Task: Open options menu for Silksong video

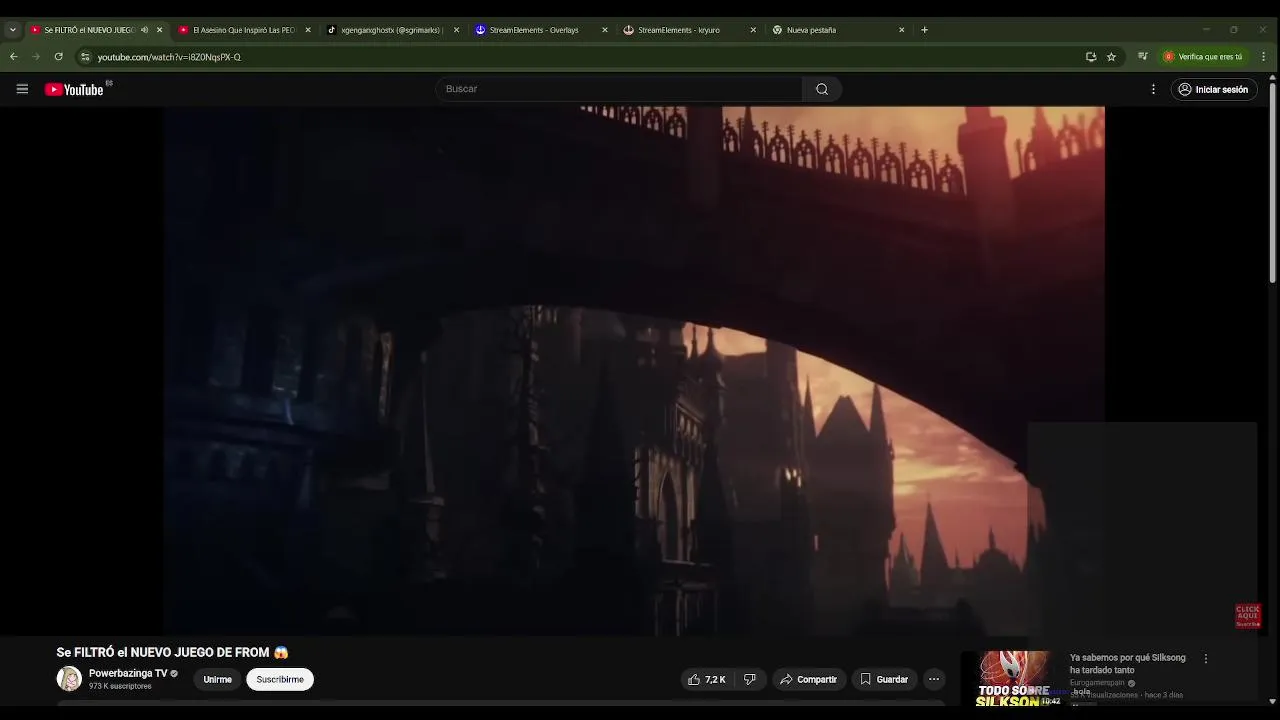Action: tap(1206, 659)
